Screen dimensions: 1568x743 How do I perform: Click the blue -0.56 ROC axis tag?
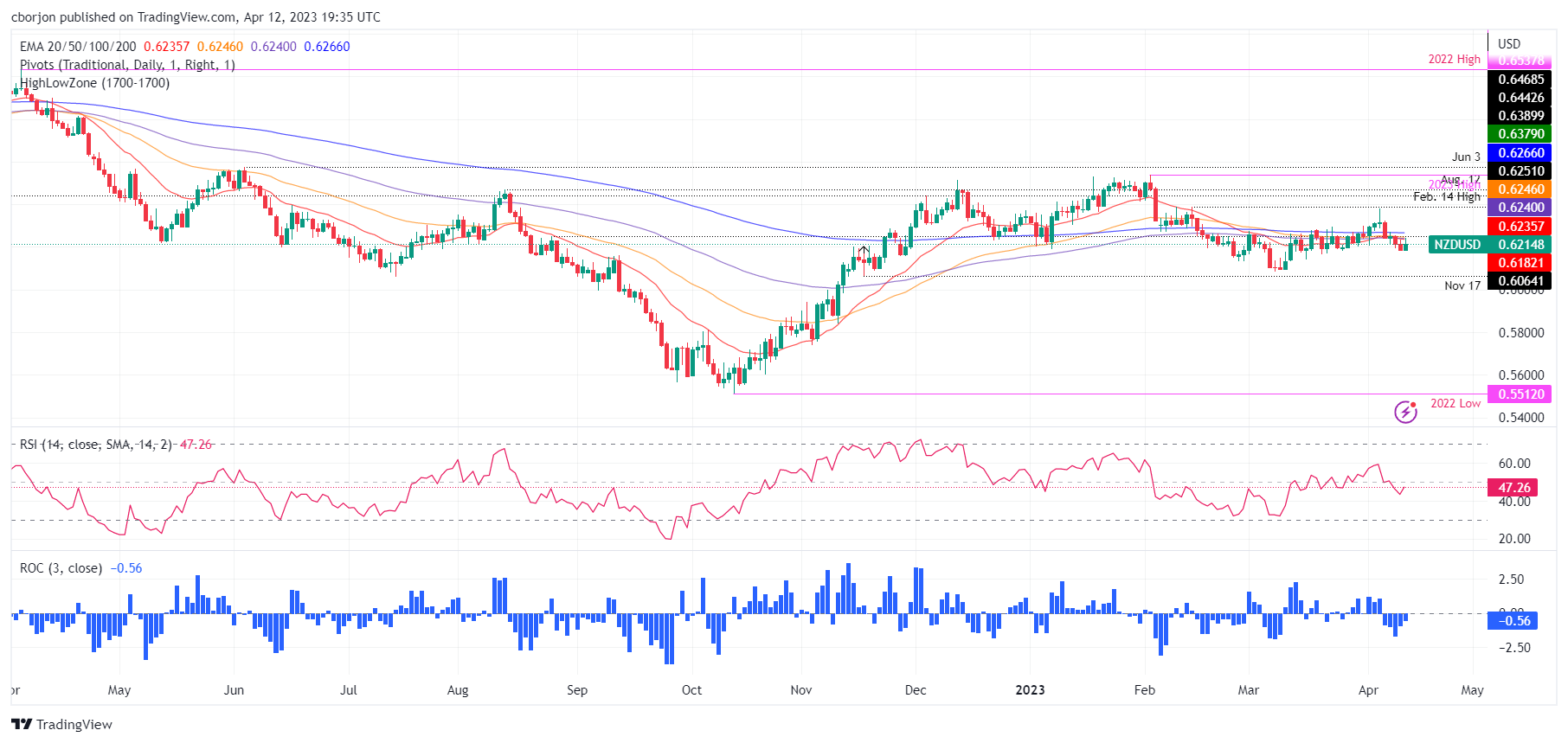point(1513,620)
